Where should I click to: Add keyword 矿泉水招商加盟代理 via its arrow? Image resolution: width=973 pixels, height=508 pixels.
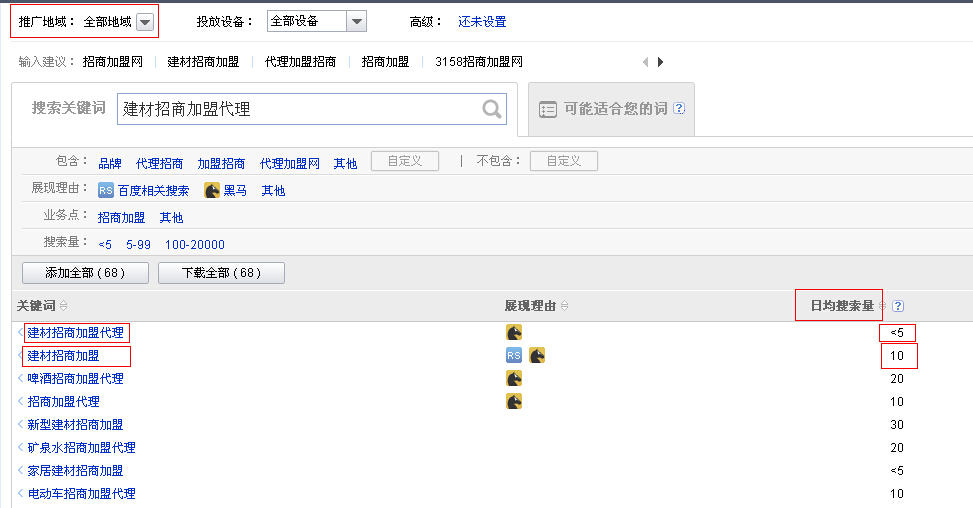coord(20,447)
